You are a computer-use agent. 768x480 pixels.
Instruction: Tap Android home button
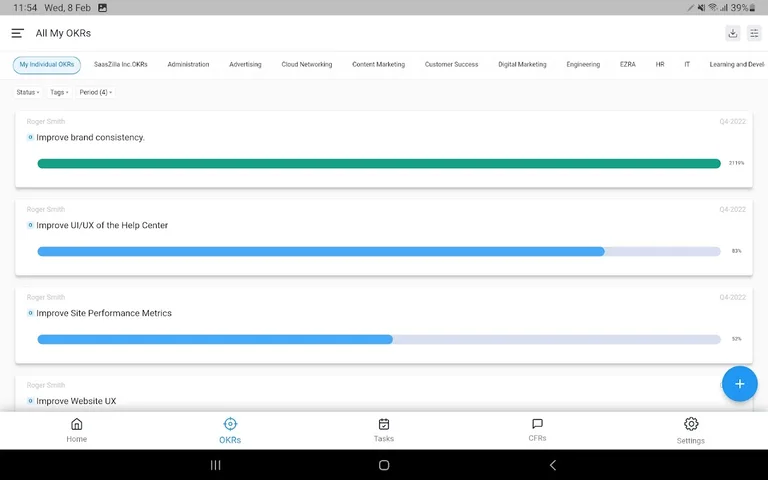384,465
